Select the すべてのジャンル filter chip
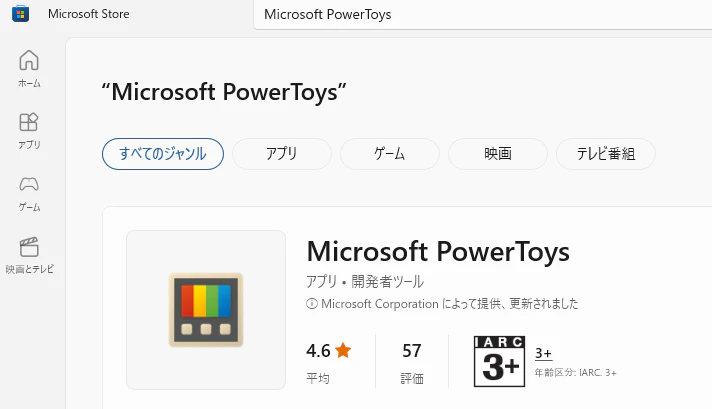The width and height of the screenshot is (712, 409). click(162, 154)
